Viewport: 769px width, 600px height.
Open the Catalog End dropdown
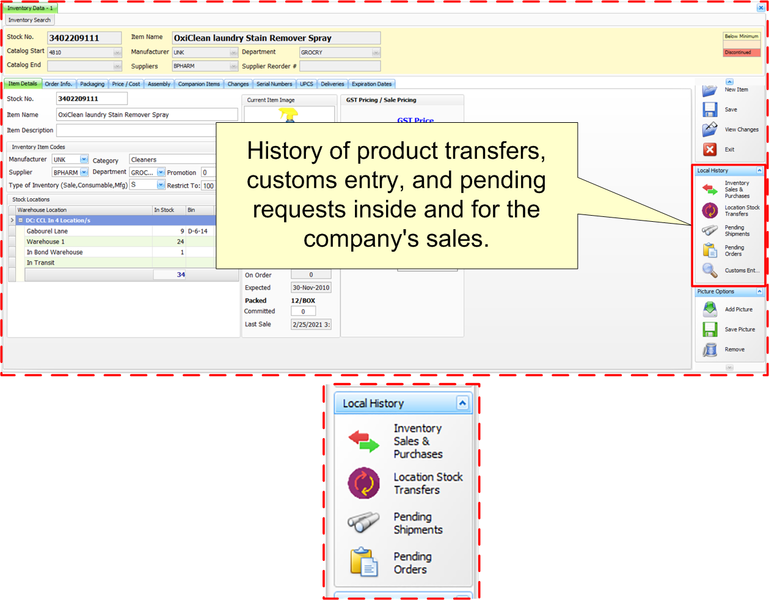(x=117, y=66)
